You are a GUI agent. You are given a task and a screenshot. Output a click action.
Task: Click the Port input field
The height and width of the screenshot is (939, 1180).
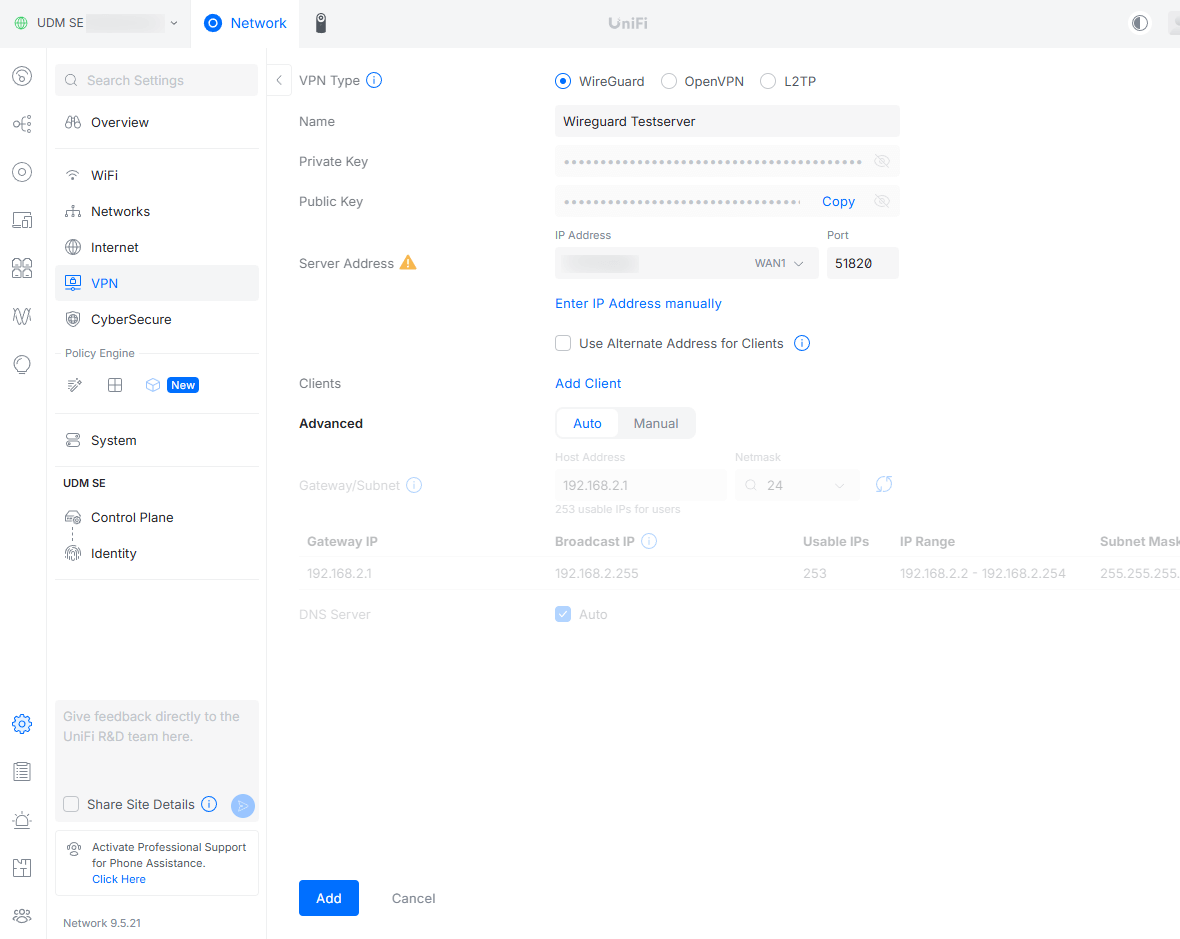click(x=862, y=263)
